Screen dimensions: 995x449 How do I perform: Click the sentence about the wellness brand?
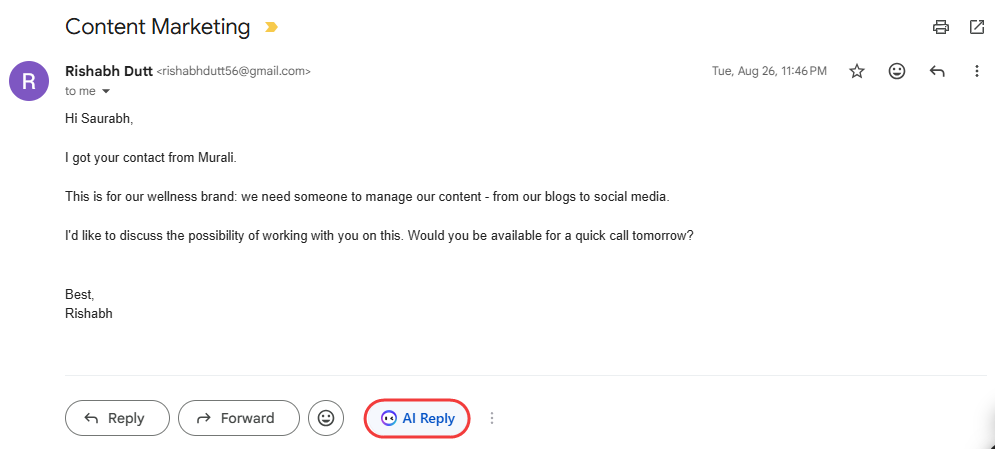[366, 197]
